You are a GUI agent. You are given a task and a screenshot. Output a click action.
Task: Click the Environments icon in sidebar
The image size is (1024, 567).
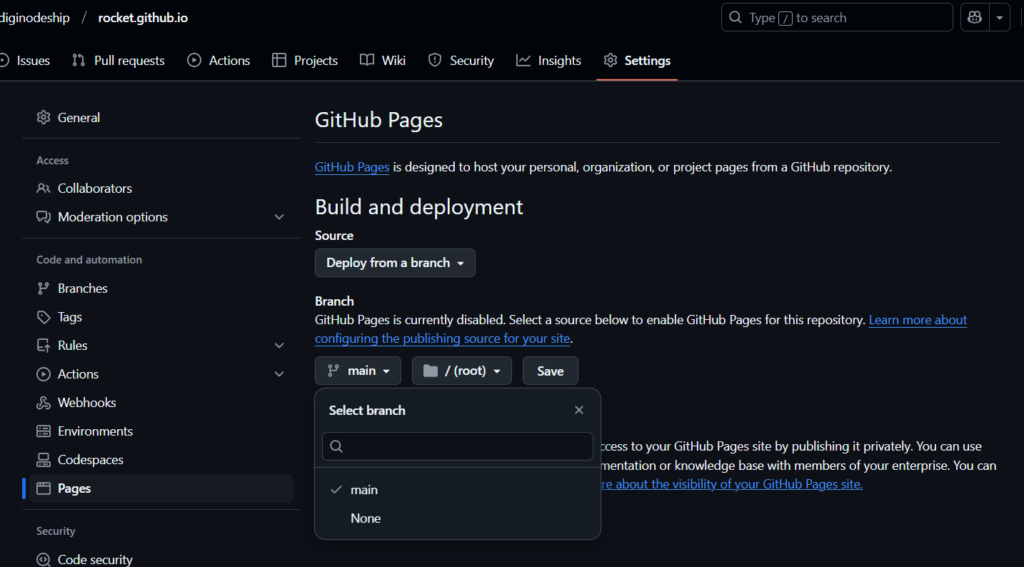pos(43,431)
